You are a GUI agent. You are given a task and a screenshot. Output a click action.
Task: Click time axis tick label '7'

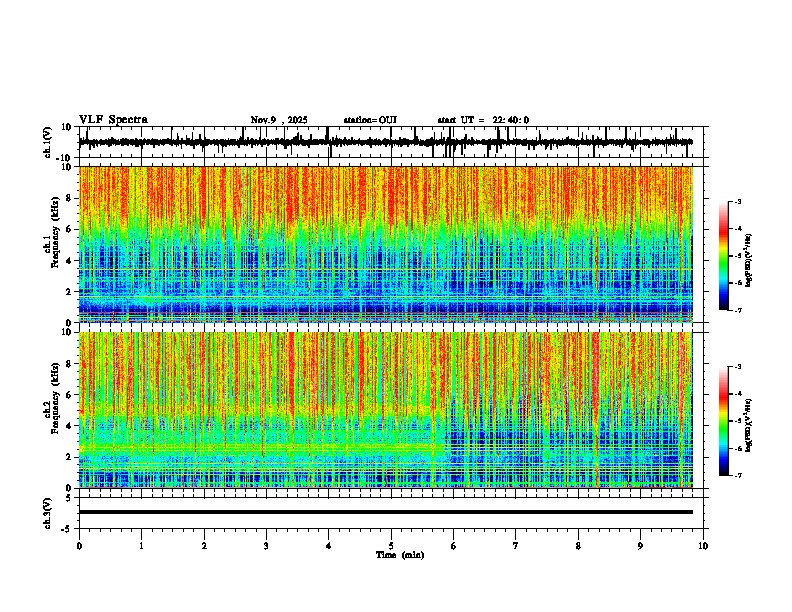(x=516, y=546)
